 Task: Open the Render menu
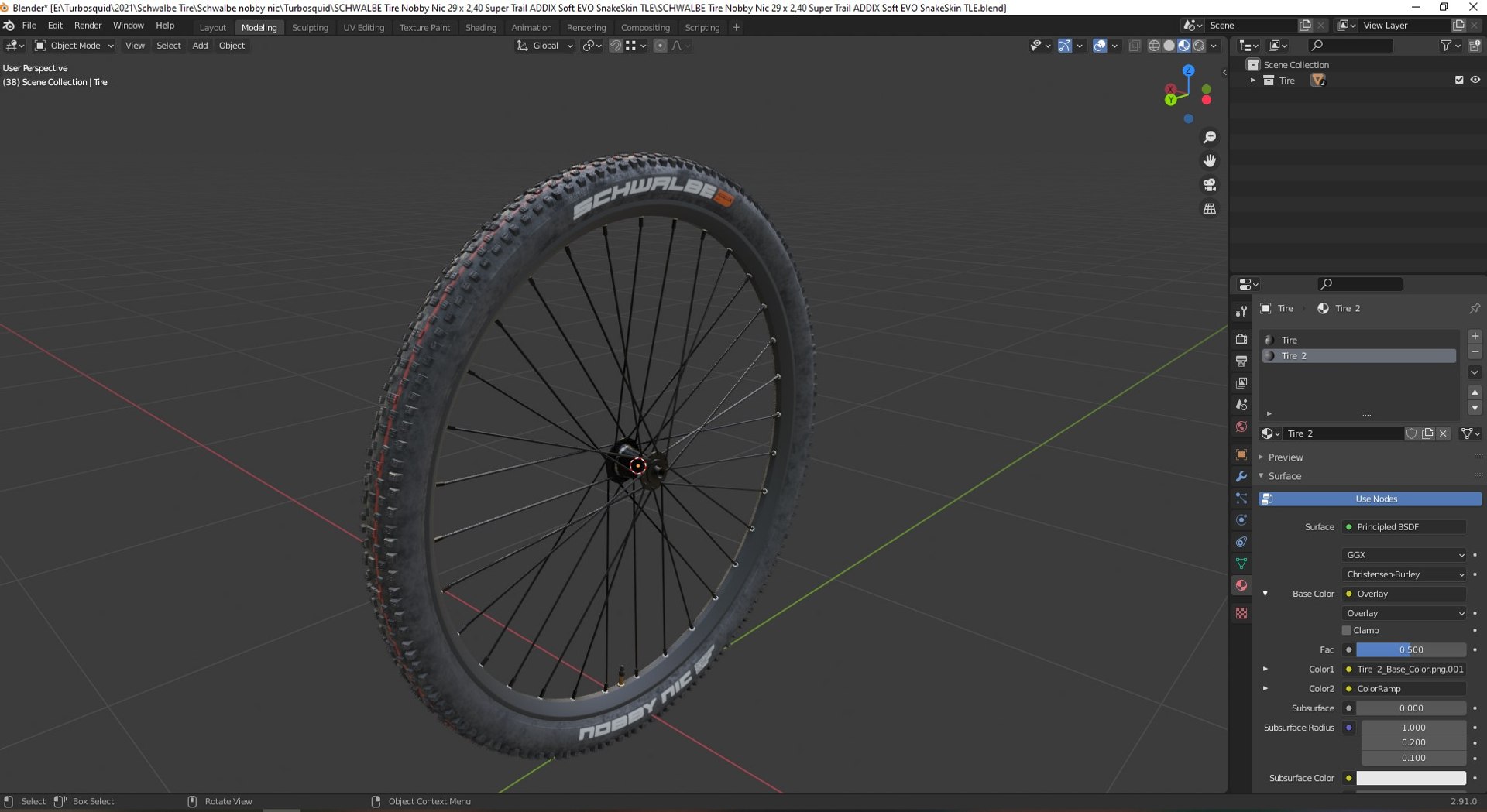point(88,26)
